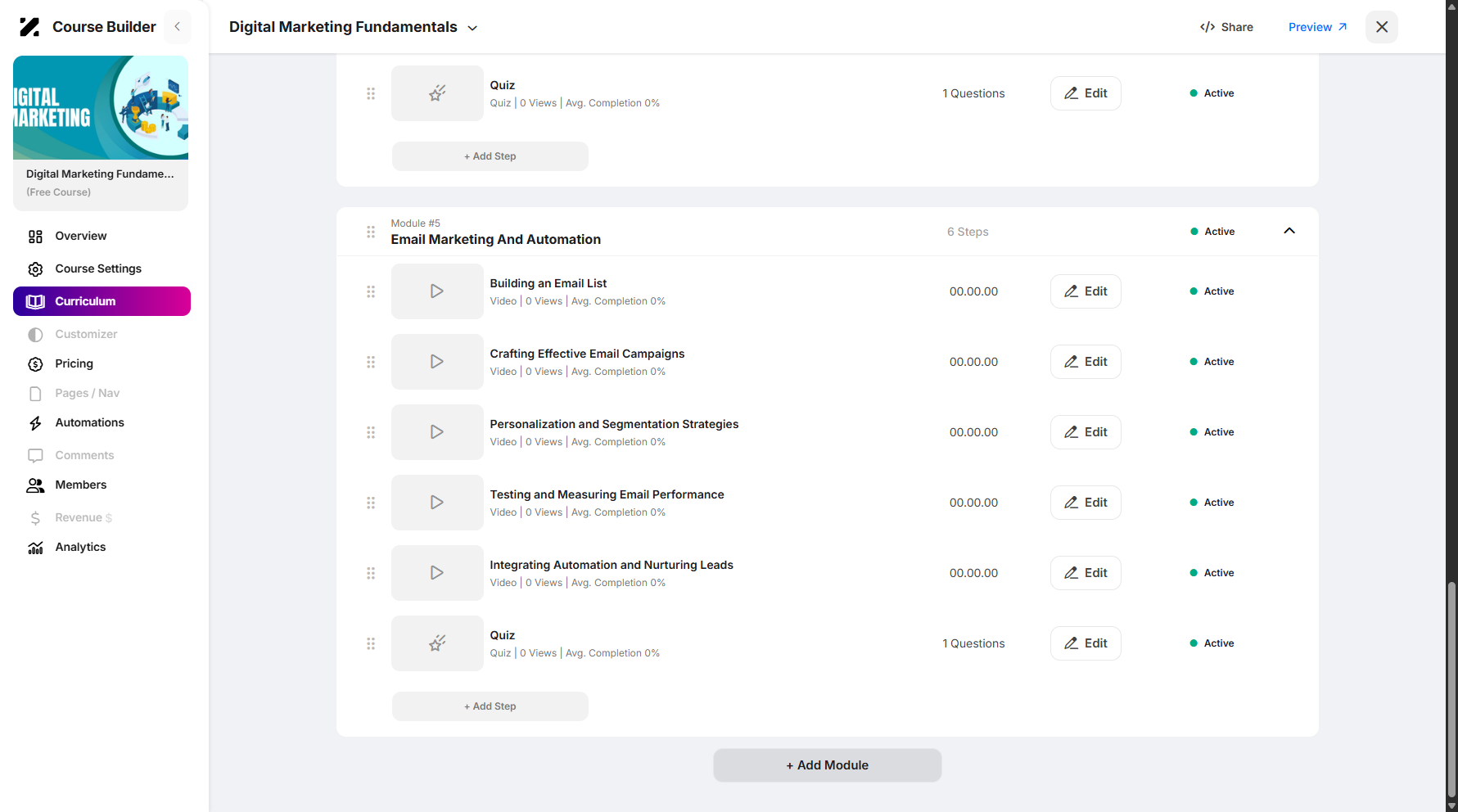Toggle Active status of Module #5
1458x812 pixels.
[1212, 232]
